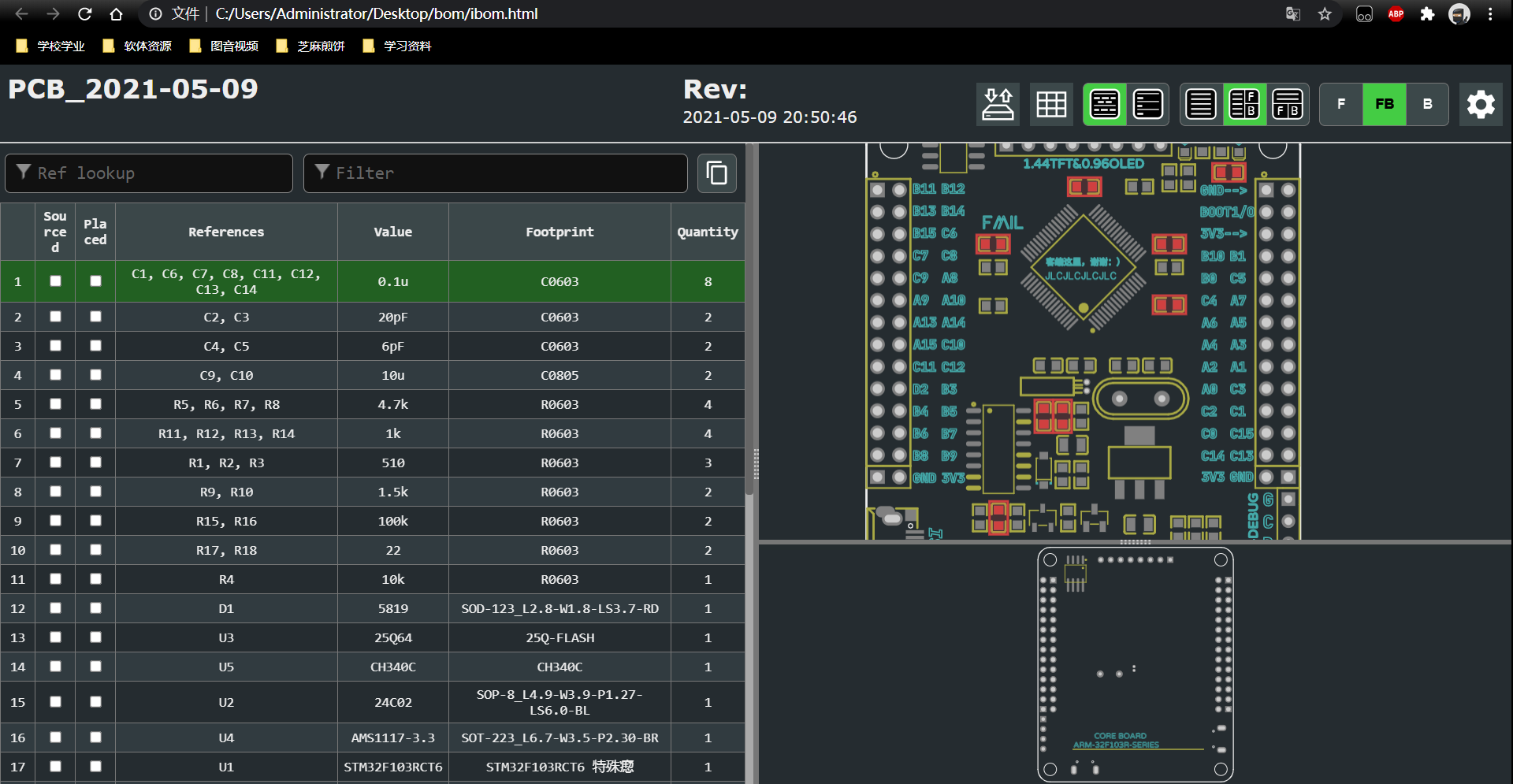Open the file import/export menu icon
Viewport: 1513px width, 784px height.
[998, 104]
